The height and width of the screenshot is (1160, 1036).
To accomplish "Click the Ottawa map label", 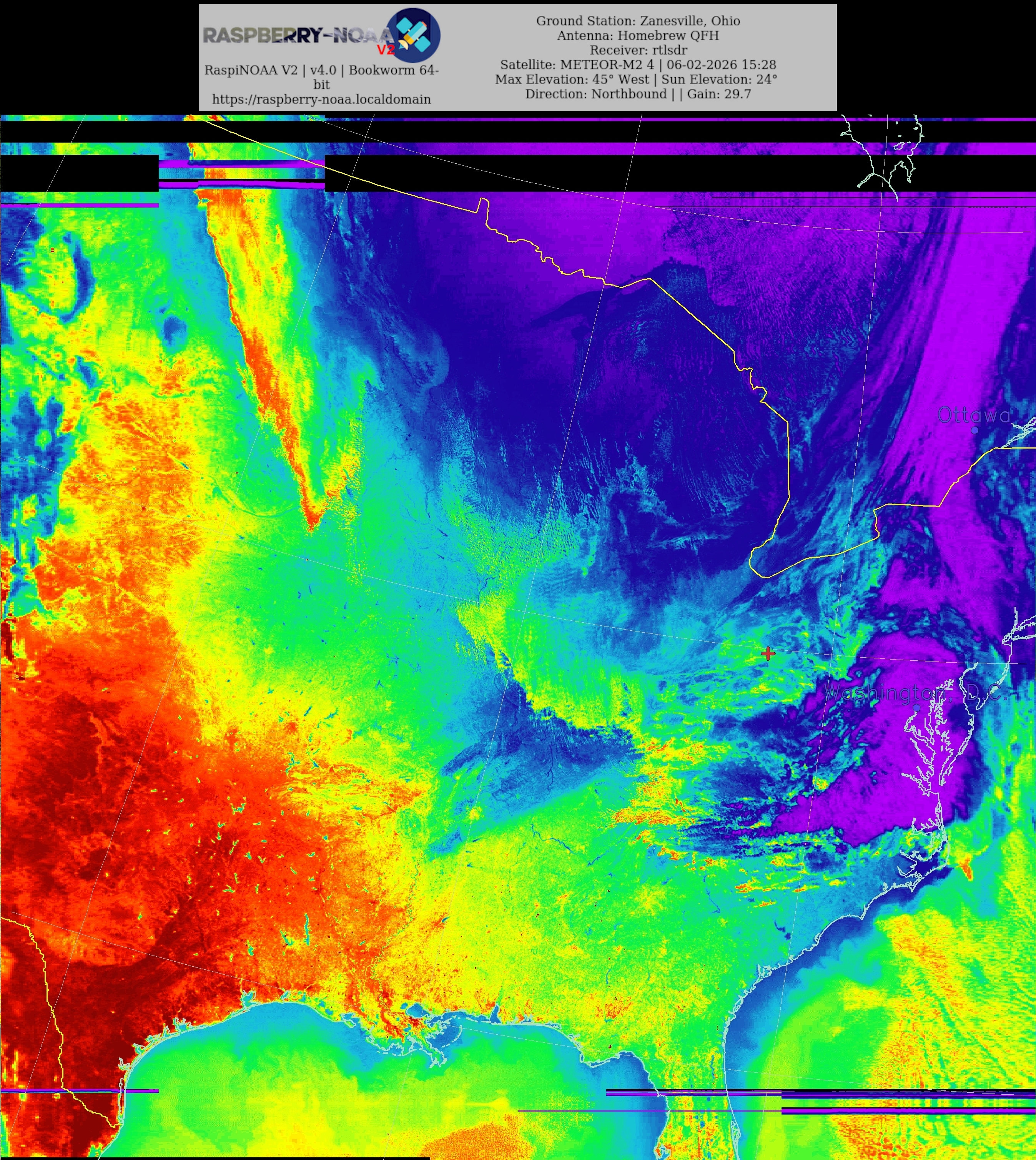I will [x=974, y=415].
